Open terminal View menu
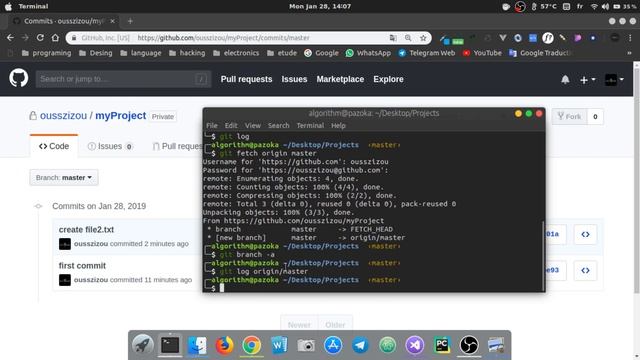 253,126
